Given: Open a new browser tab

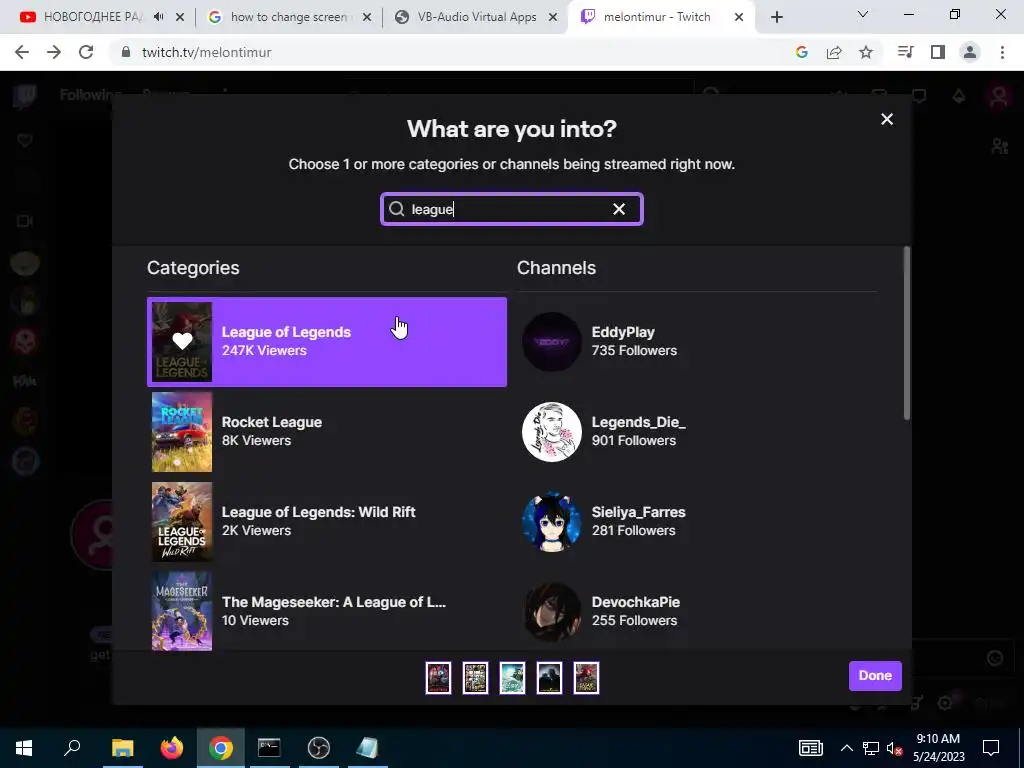Looking at the screenshot, I should coord(776,17).
